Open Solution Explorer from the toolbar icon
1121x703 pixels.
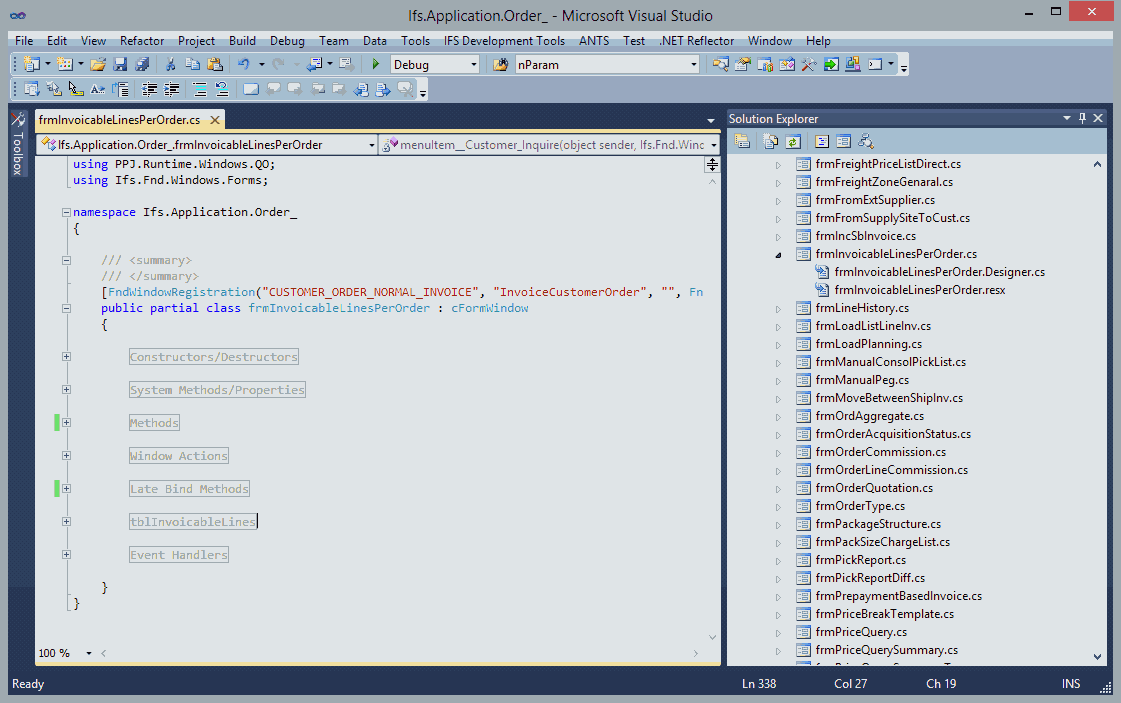click(x=720, y=64)
